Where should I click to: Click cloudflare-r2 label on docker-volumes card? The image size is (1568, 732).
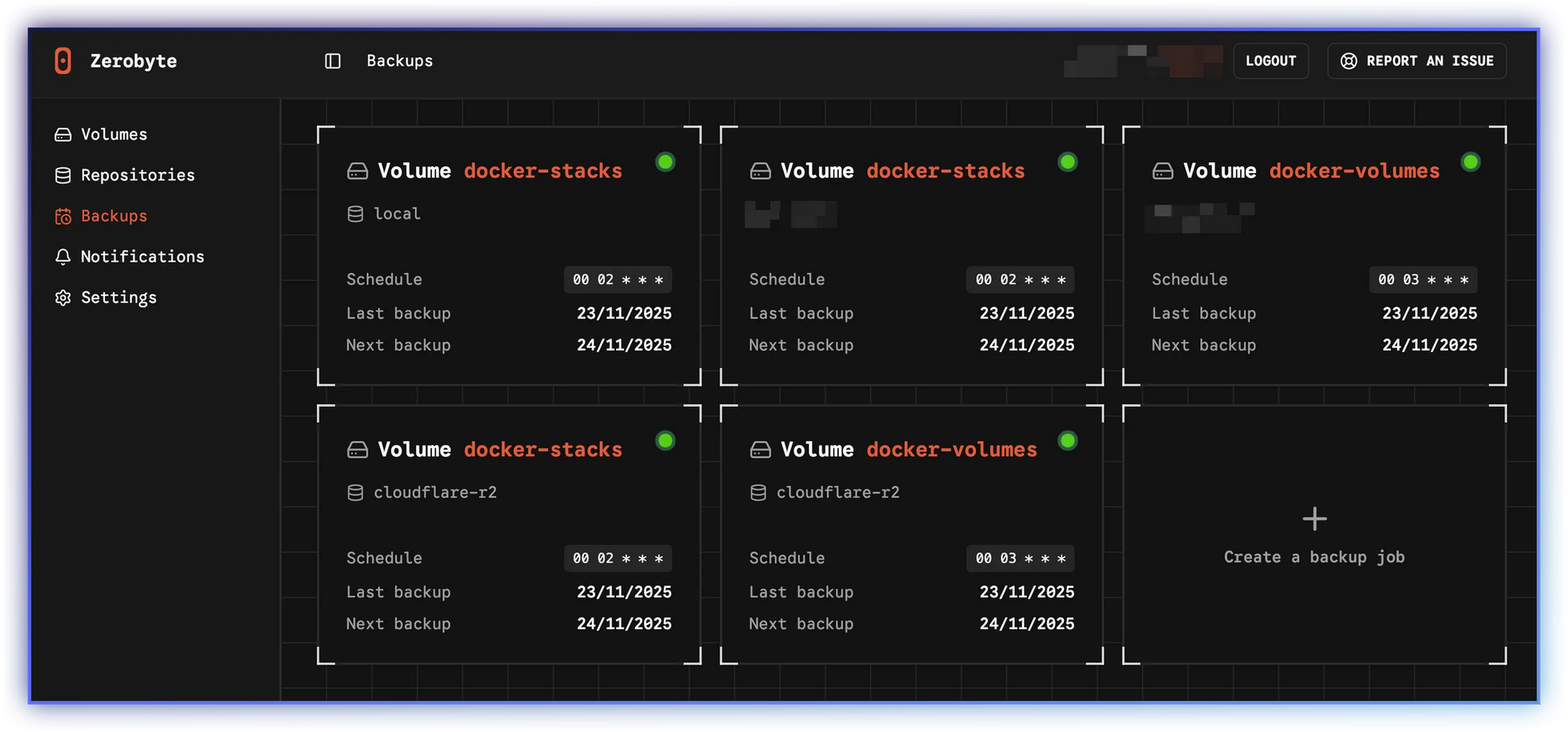pyautogui.click(x=837, y=492)
